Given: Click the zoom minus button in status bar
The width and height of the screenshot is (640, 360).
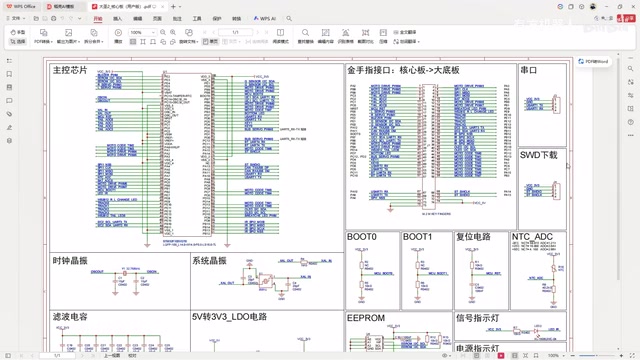Looking at the screenshot, I should (572, 356).
